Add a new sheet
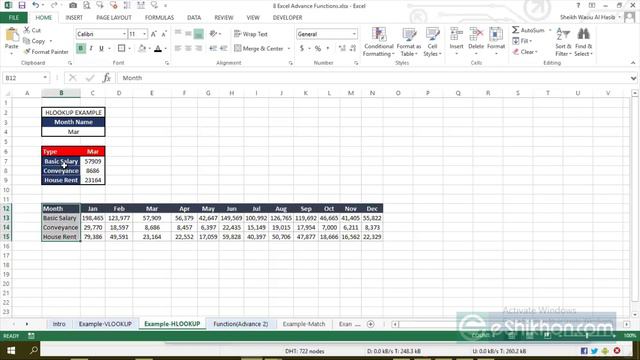This screenshot has width=640, height=360. pos(370,324)
